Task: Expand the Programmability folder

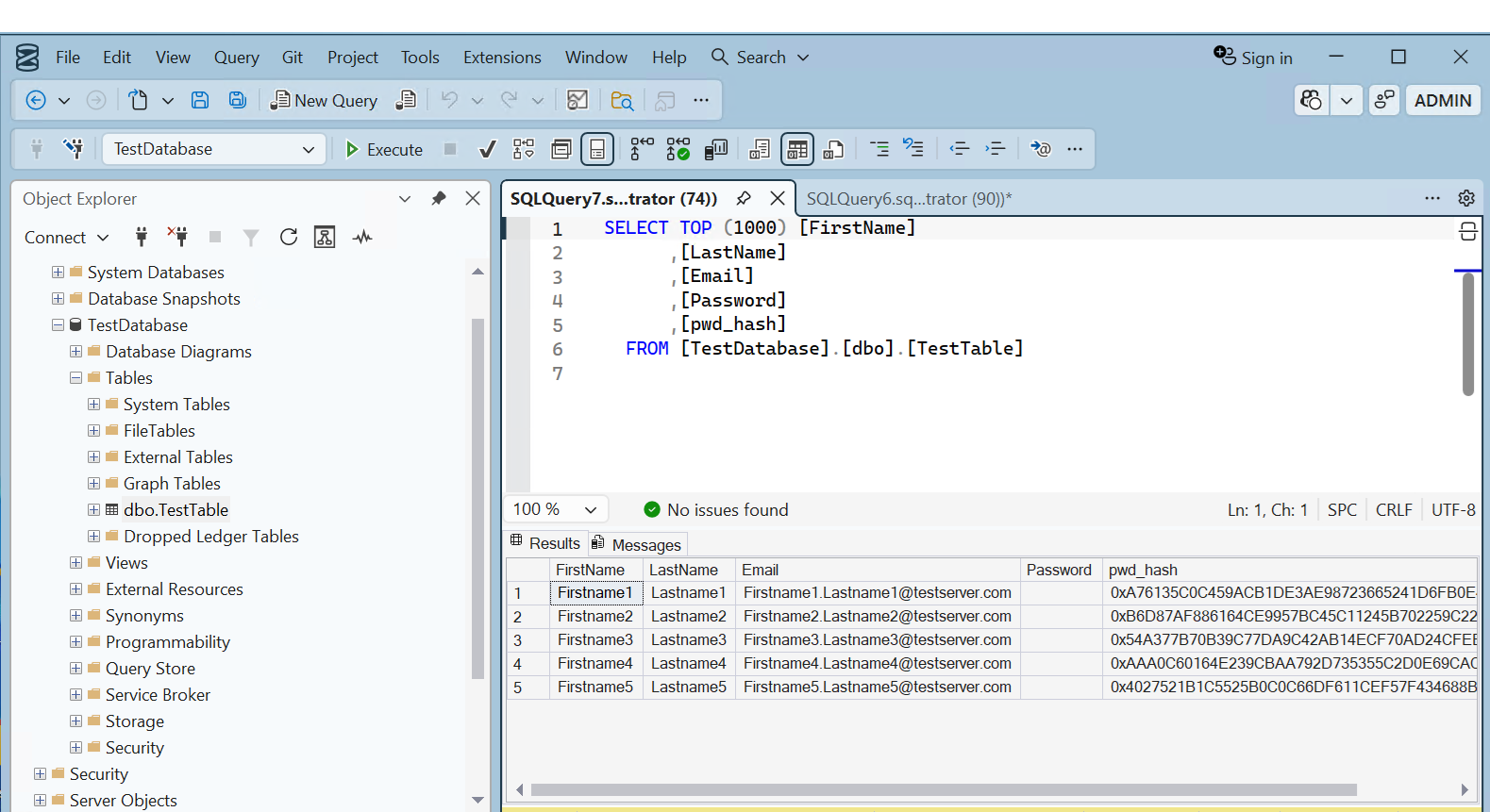Action: pos(75,641)
